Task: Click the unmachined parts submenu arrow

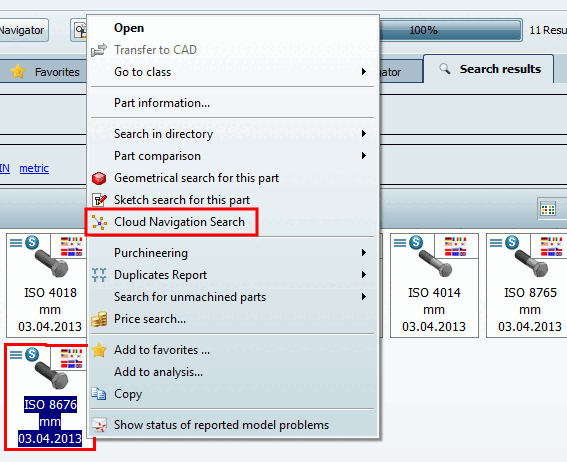Action: point(364,297)
